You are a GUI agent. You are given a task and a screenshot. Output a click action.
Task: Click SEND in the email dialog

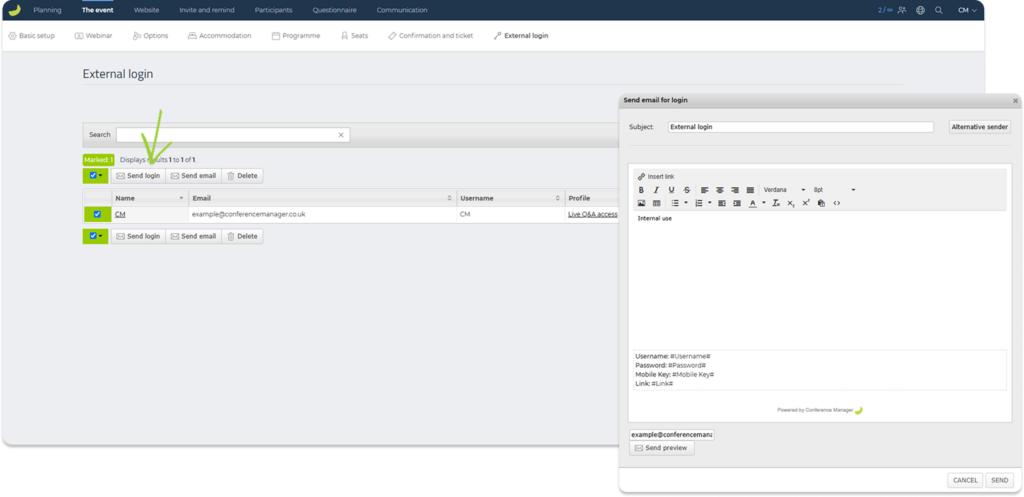coord(1000,480)
